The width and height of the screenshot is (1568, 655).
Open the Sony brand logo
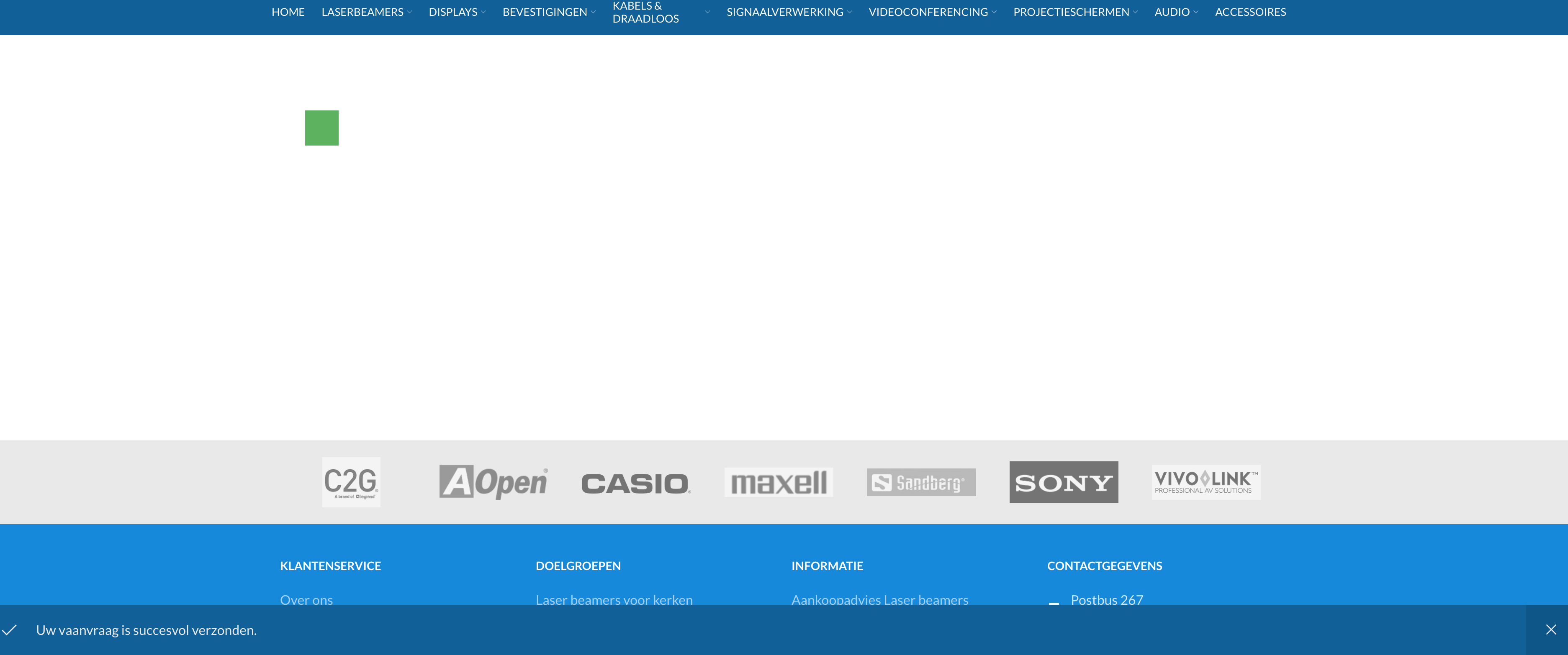click(x=1063, y=482)
